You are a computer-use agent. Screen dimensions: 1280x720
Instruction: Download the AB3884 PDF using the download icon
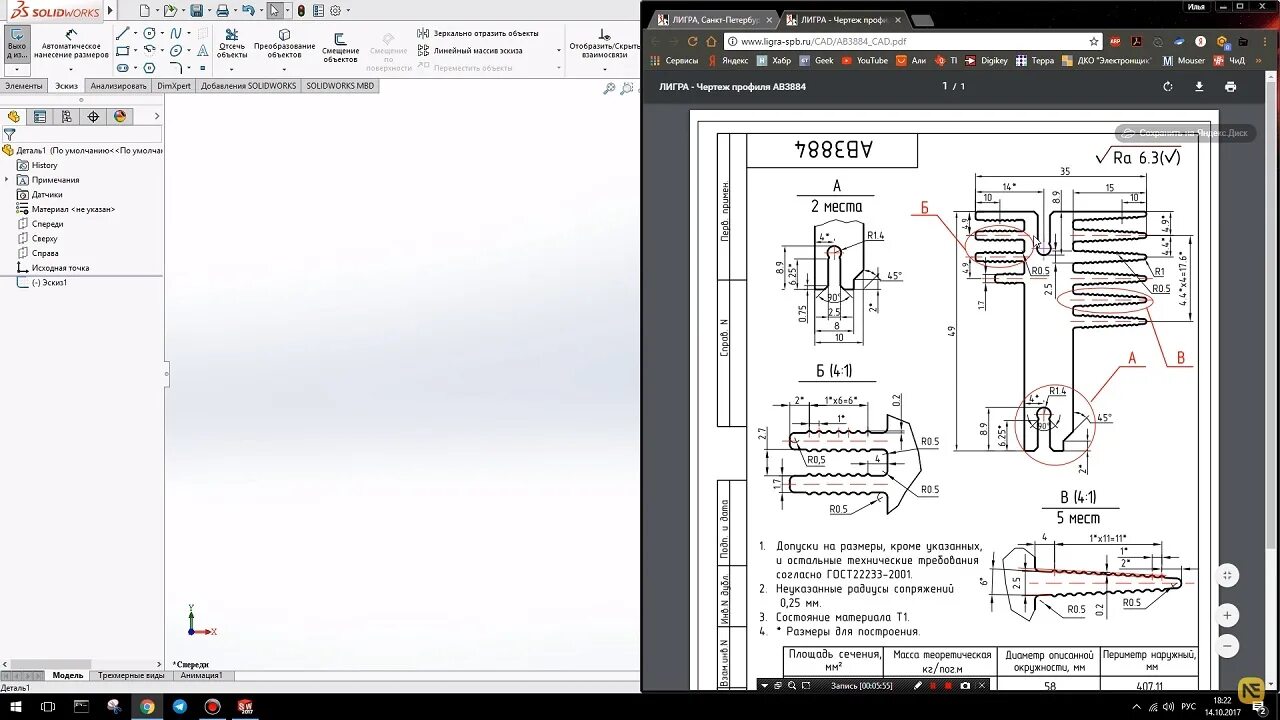[1198, 87]
